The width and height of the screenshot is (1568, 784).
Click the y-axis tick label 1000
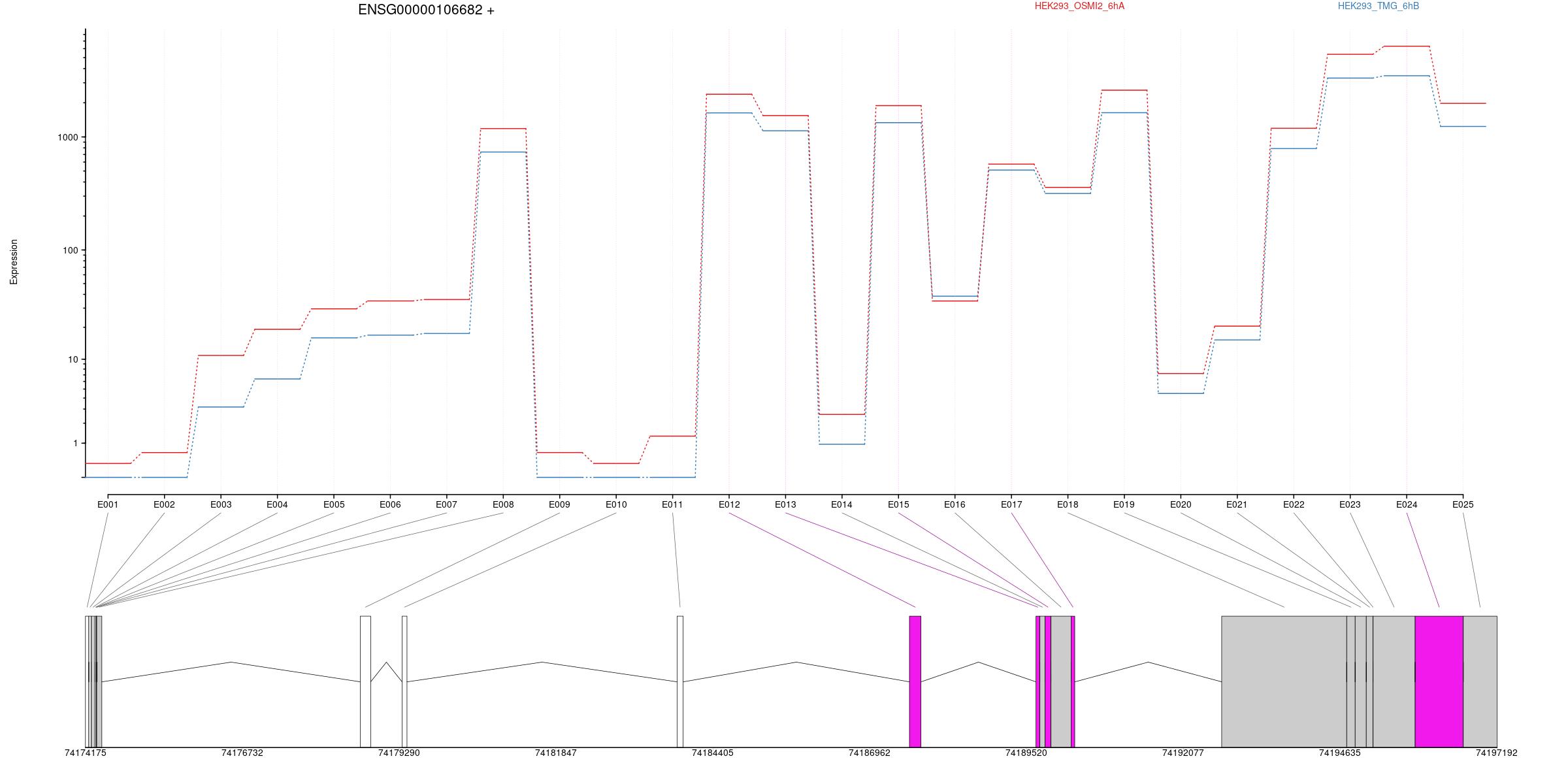coord(68,137)
